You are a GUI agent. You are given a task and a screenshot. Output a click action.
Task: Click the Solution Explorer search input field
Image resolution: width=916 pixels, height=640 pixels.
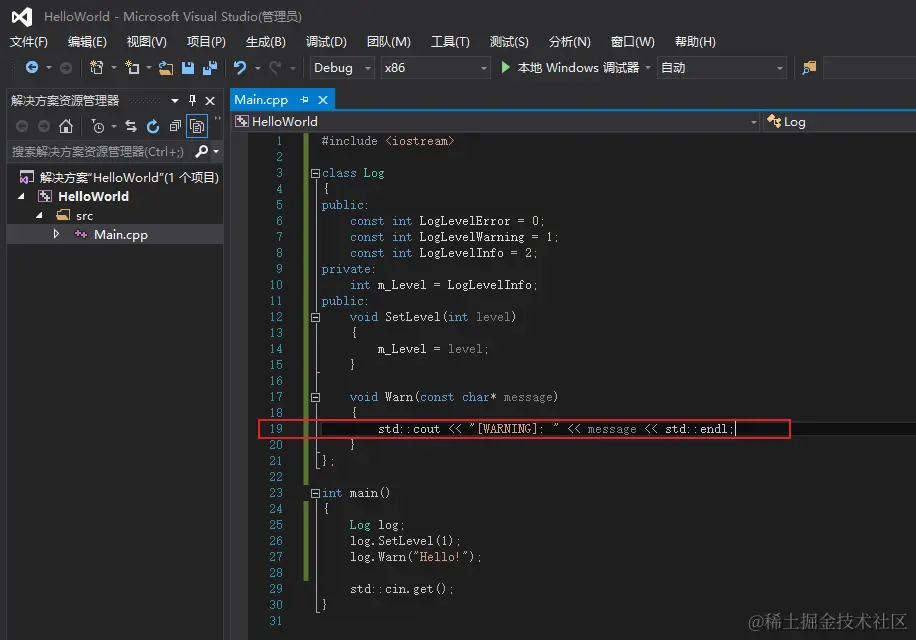[99, 152]
